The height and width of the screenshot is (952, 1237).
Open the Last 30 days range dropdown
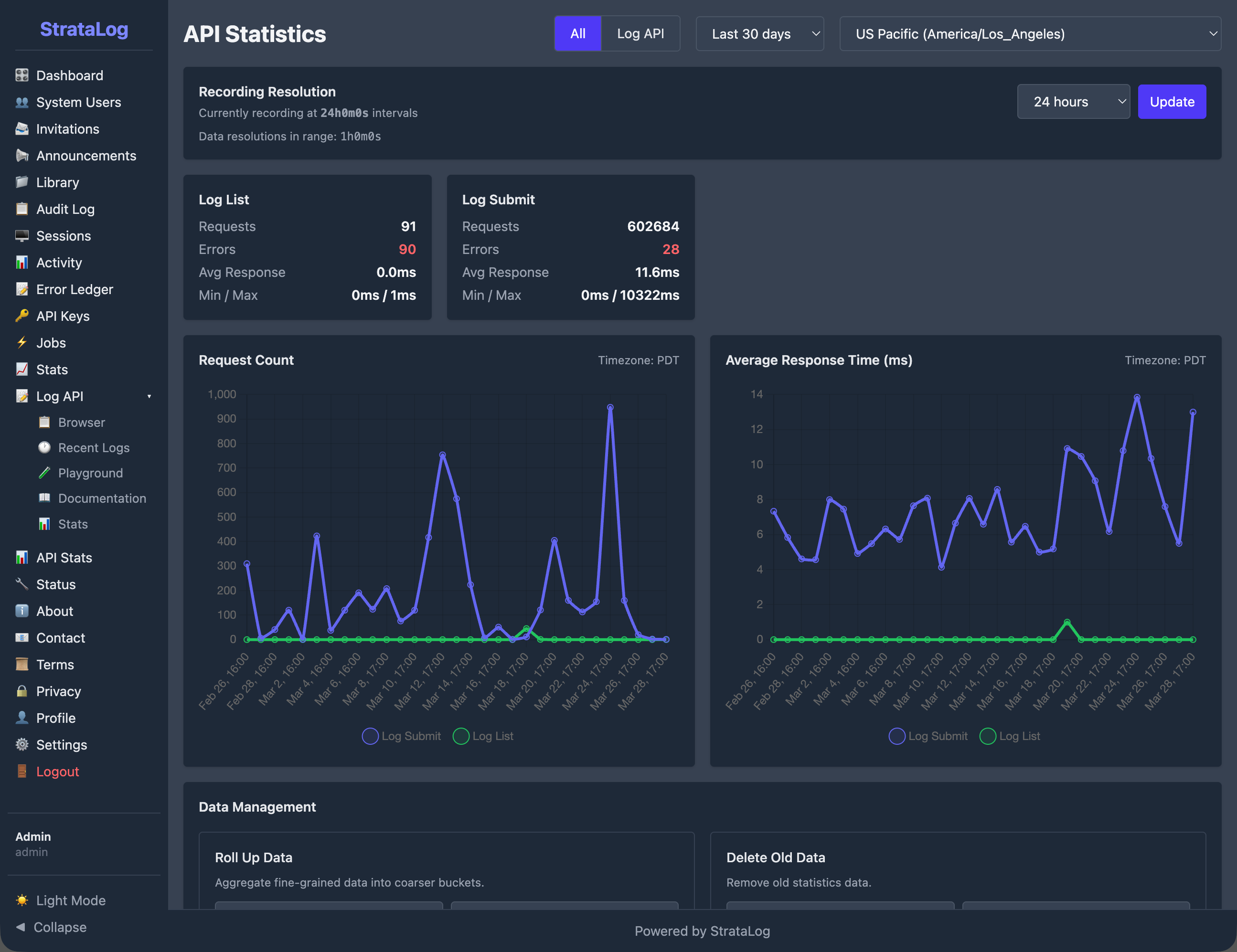click(759, 33)
